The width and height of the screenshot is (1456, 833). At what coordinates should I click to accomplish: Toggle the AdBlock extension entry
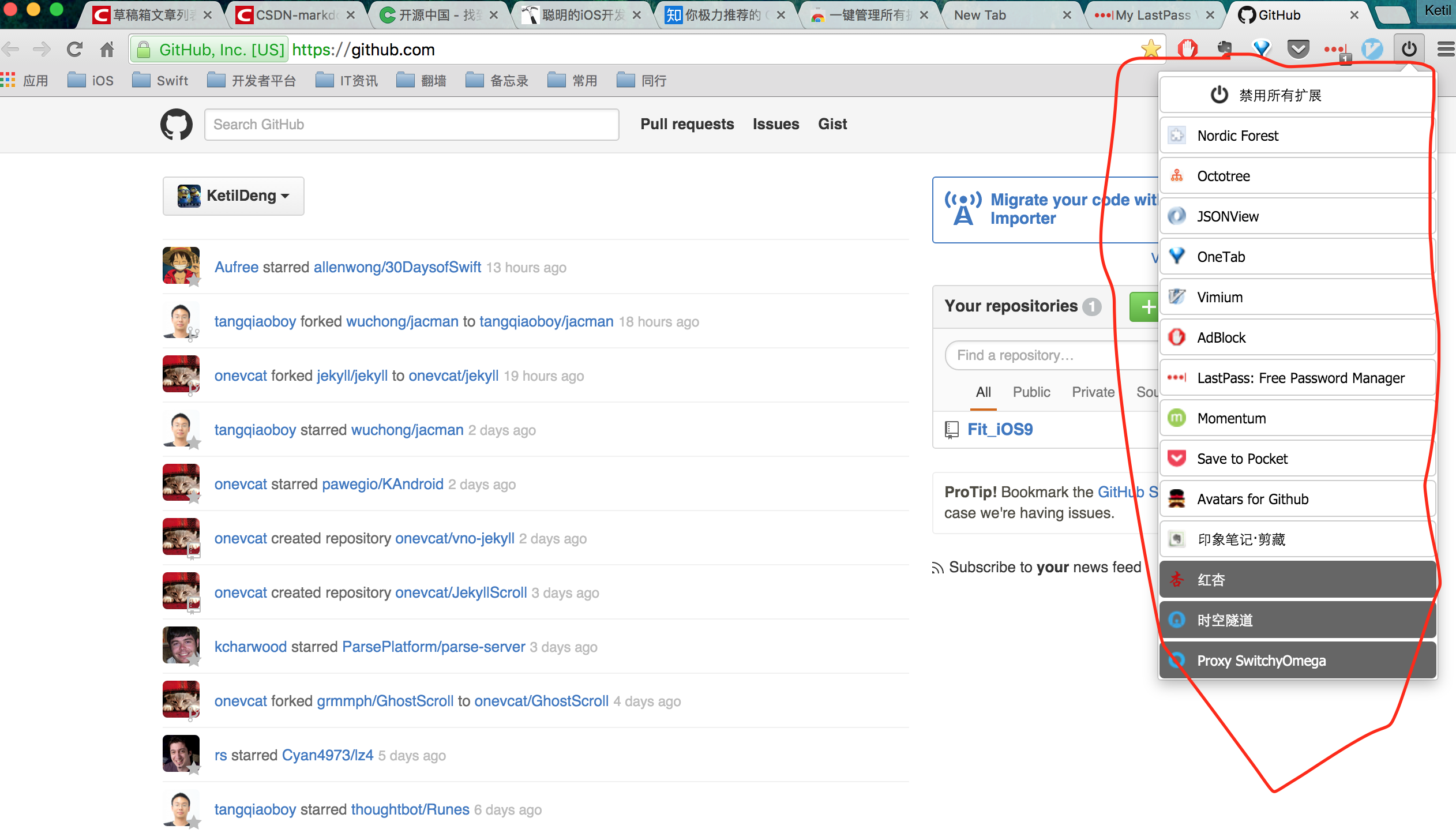(1297, 337)
